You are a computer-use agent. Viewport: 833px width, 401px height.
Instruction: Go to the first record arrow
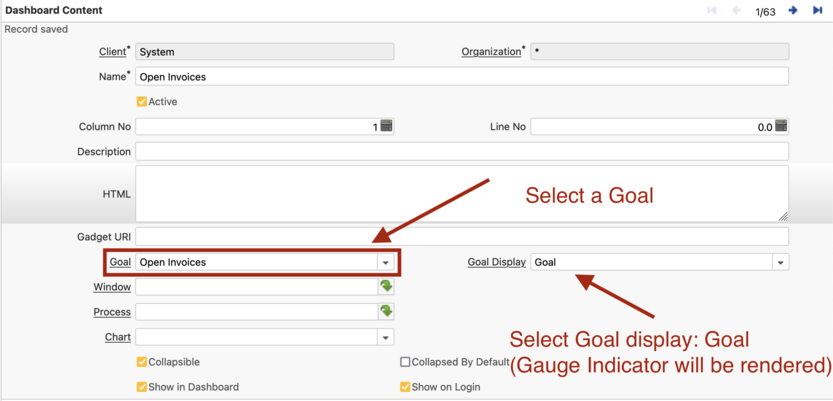click(712, 11)
